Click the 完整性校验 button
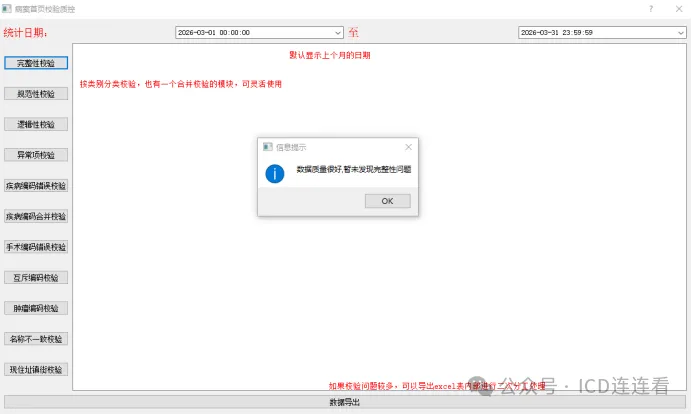 (36, 63)
